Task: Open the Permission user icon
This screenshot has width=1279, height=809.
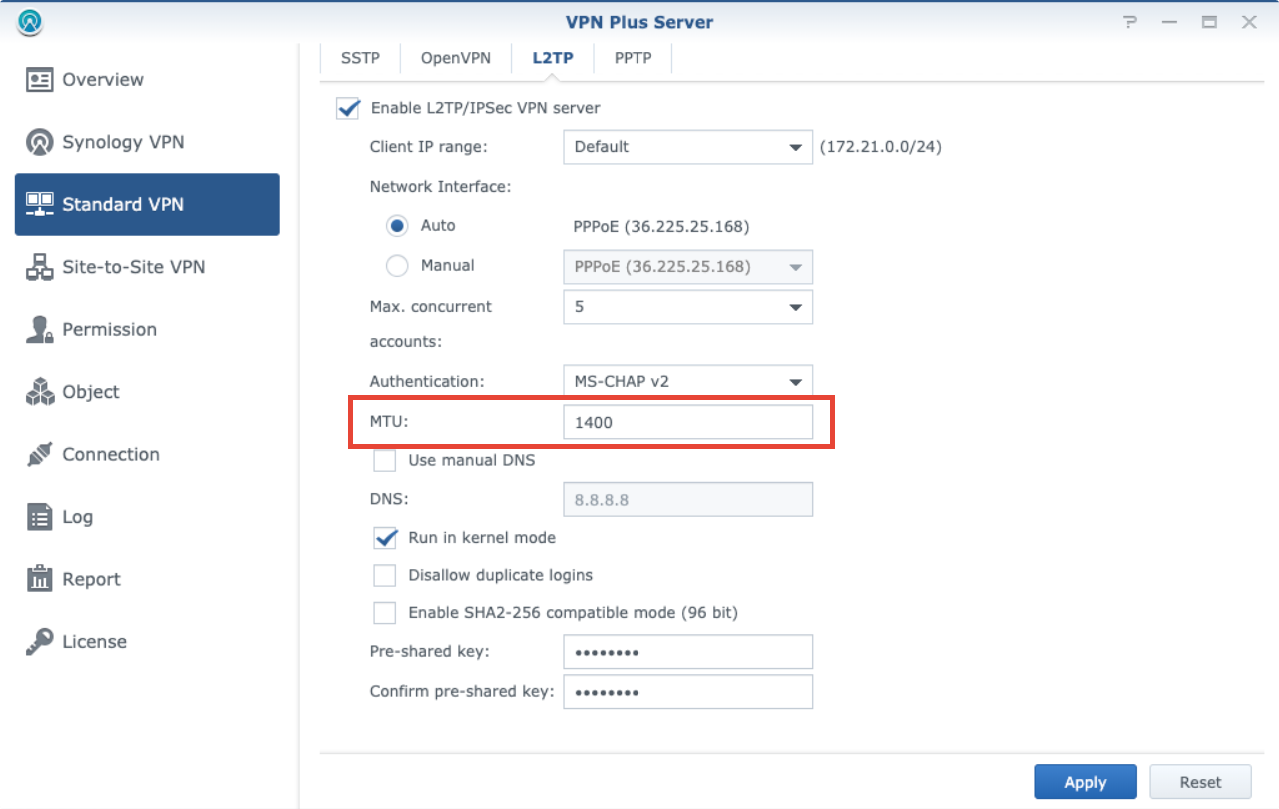Action: click(39, 330)
